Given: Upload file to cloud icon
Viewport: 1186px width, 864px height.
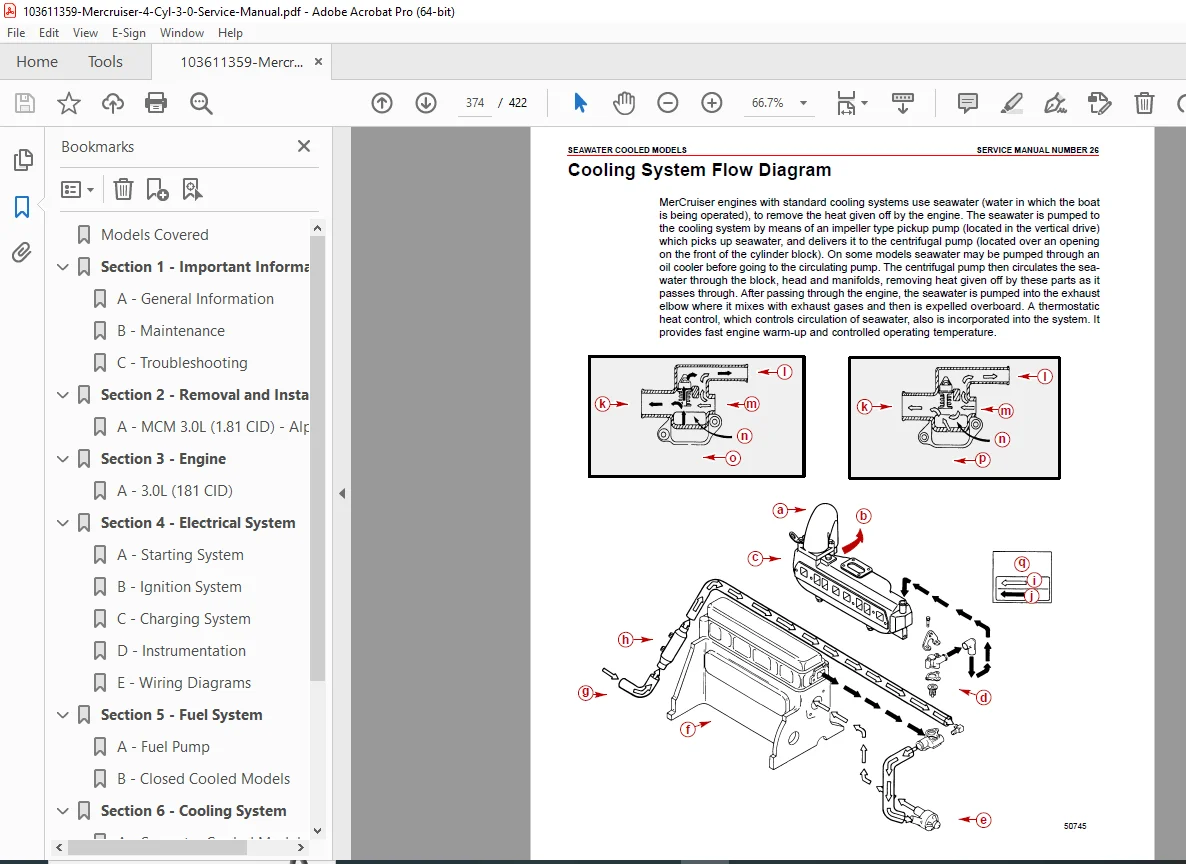Looking at the screenshot, I should pyautogui.click(x=113, y=103).
